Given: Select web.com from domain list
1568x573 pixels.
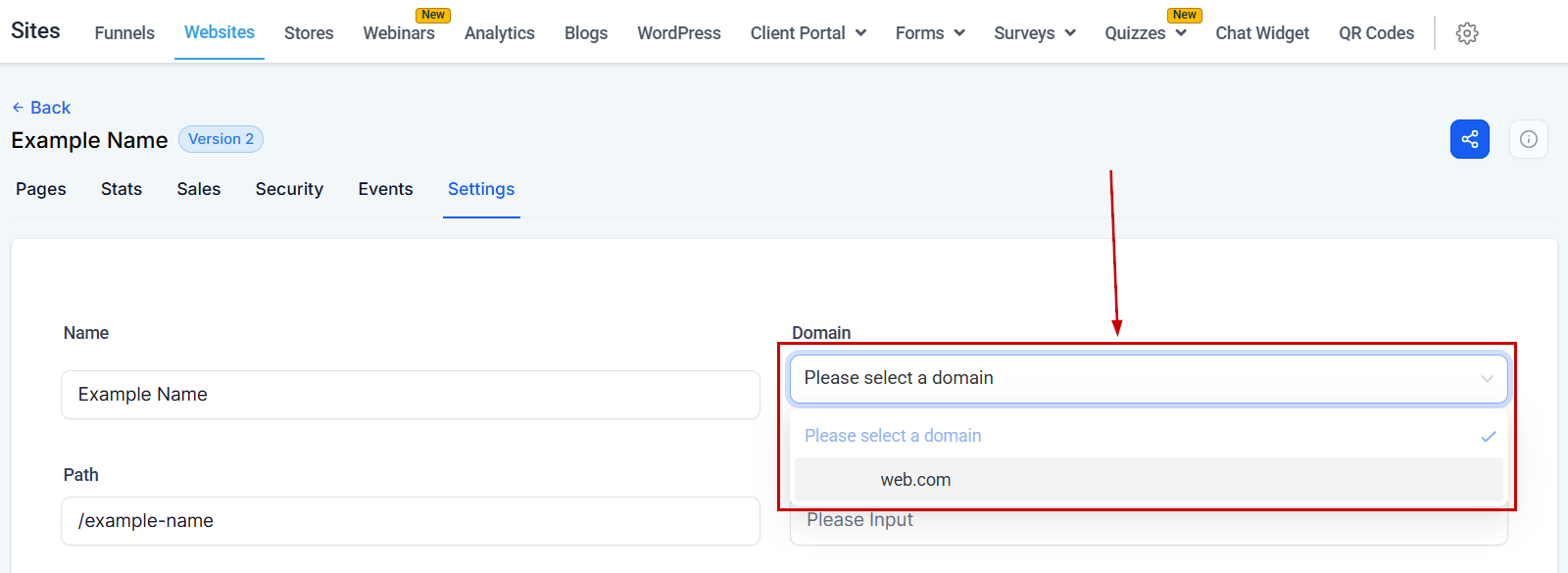Looking at the screenshot, I should click(1149, 480).
